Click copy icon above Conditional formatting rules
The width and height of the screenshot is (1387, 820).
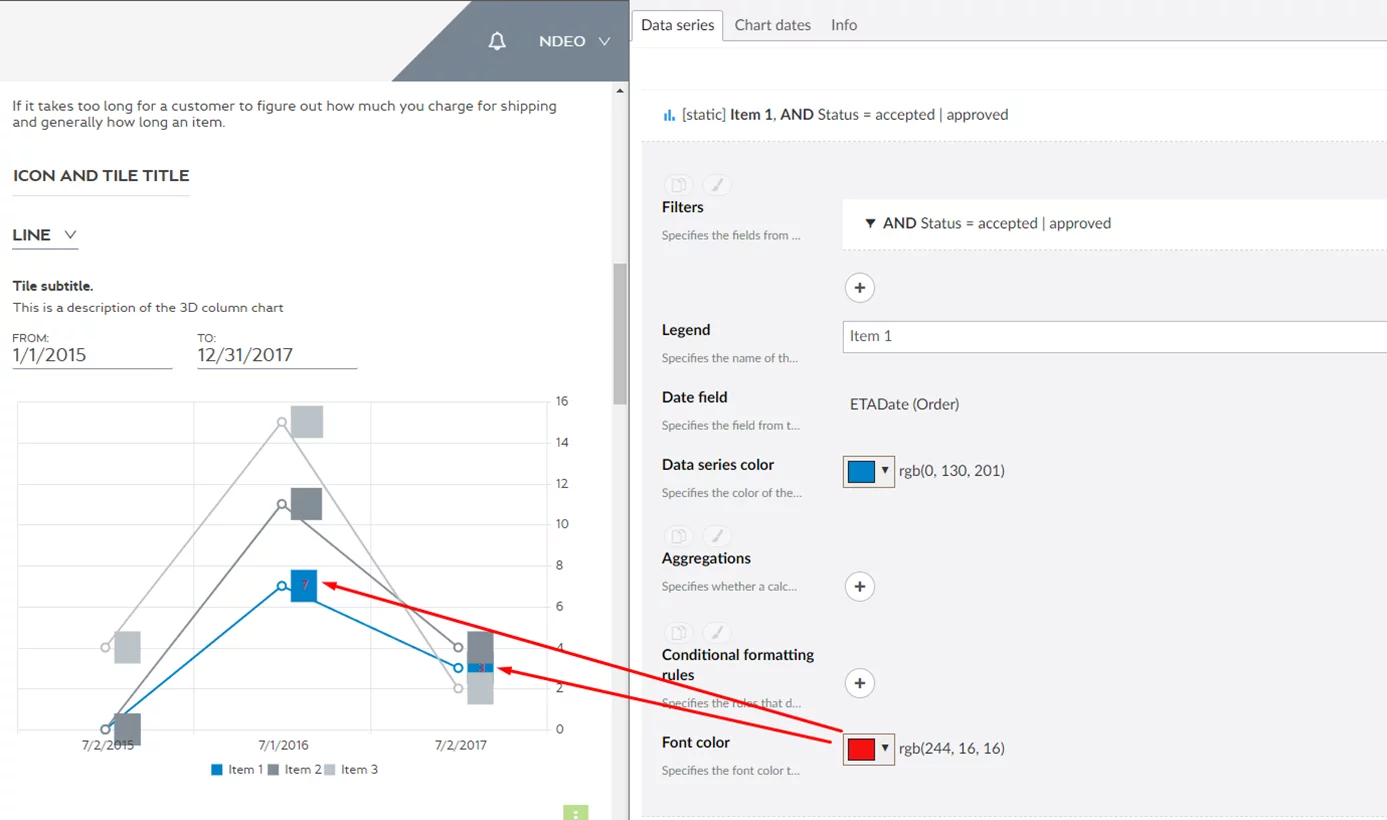pos(678,633)
